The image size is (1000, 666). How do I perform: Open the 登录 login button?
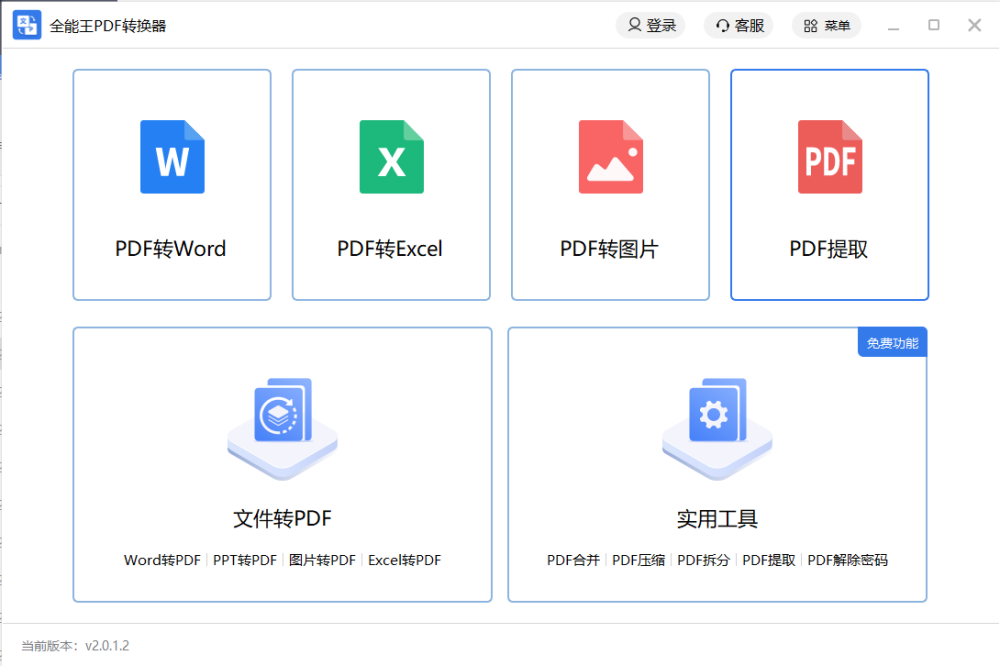(x=650, y=25)
